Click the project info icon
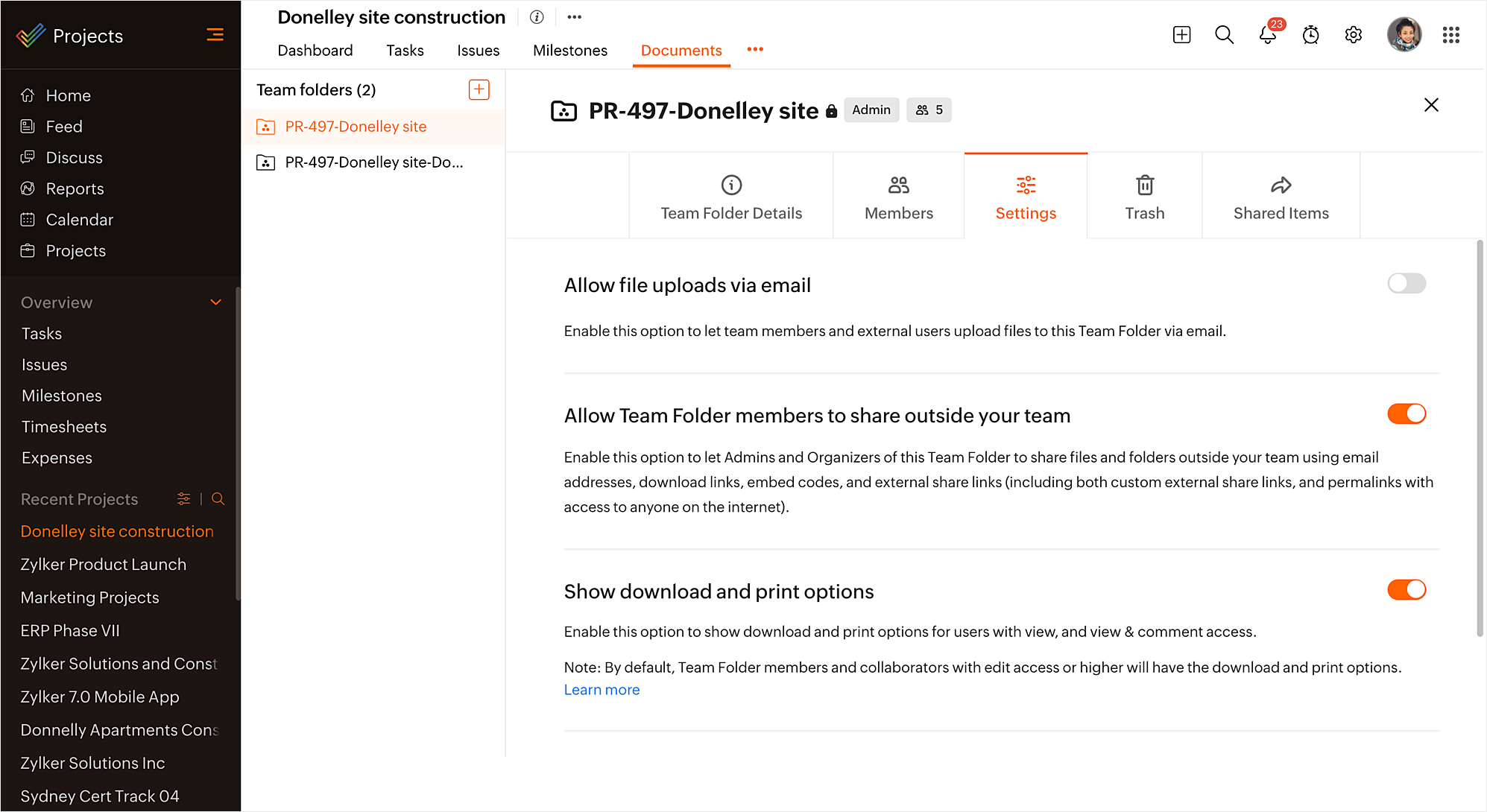The height and width of the screenshot is (812, 1487). pos(537,17)
